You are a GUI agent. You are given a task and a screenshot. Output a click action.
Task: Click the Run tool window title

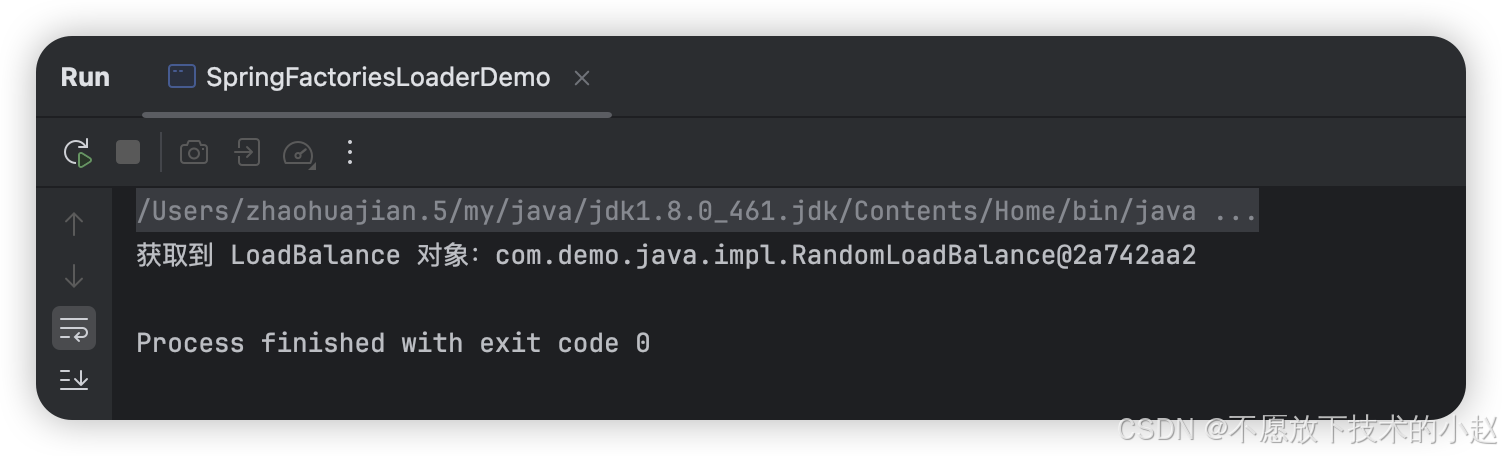pyautogui.click(x=85, y=77)
